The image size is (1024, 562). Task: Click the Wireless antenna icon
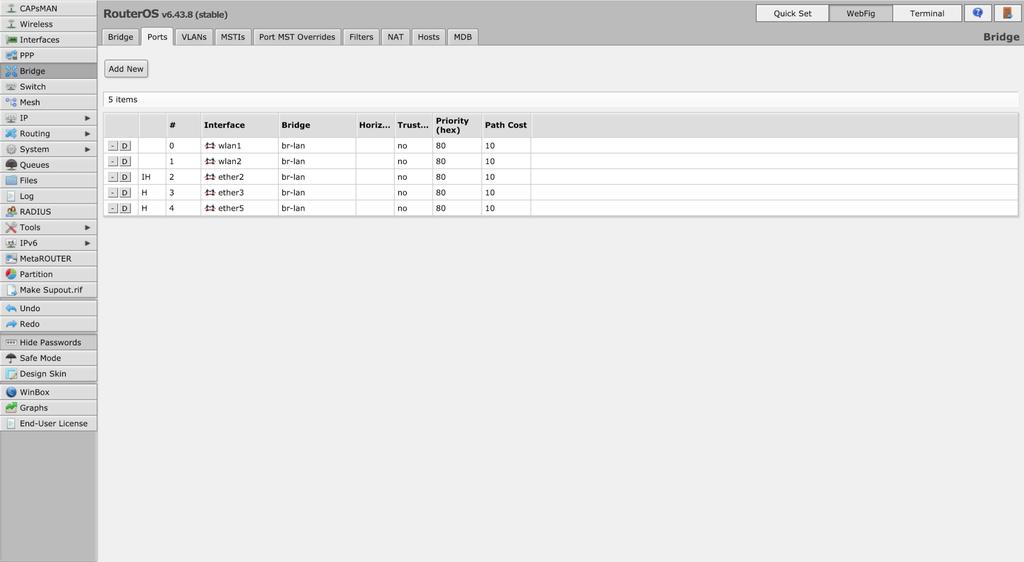click(11, 24)
